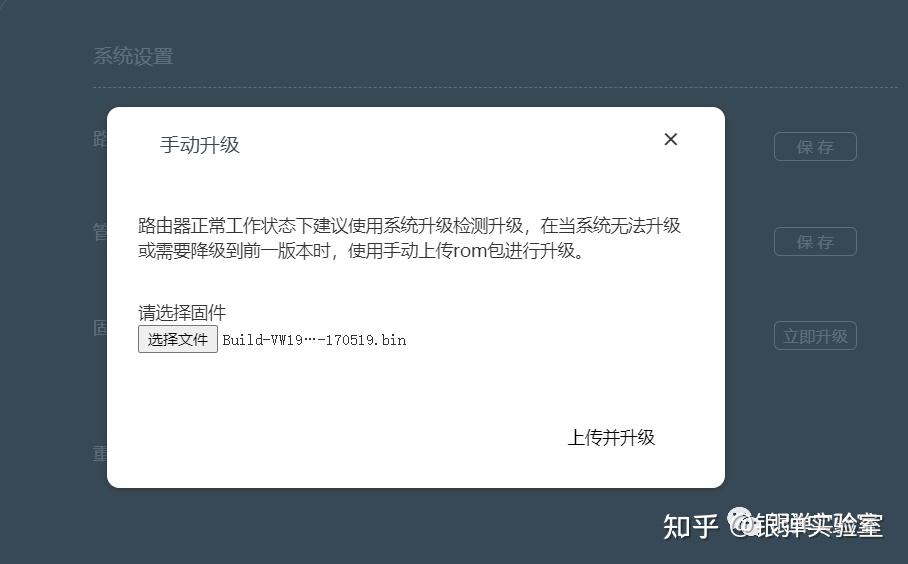The width and height of the screenshot is (908, 564).
Task: Select the chosen file name Build-VW19…-170519.bin
Action: click(314, 340)
